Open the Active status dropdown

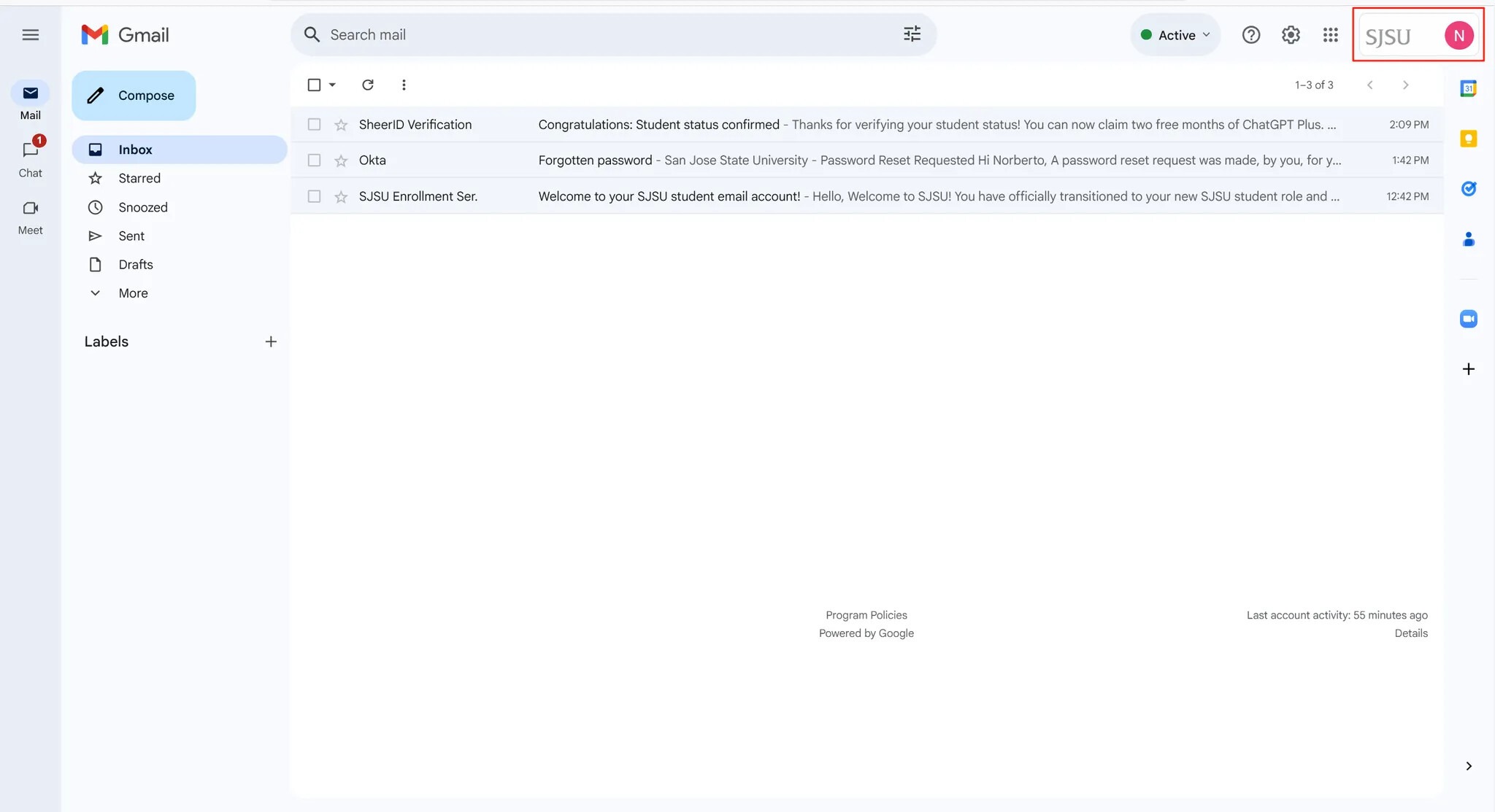point(1175,35)
